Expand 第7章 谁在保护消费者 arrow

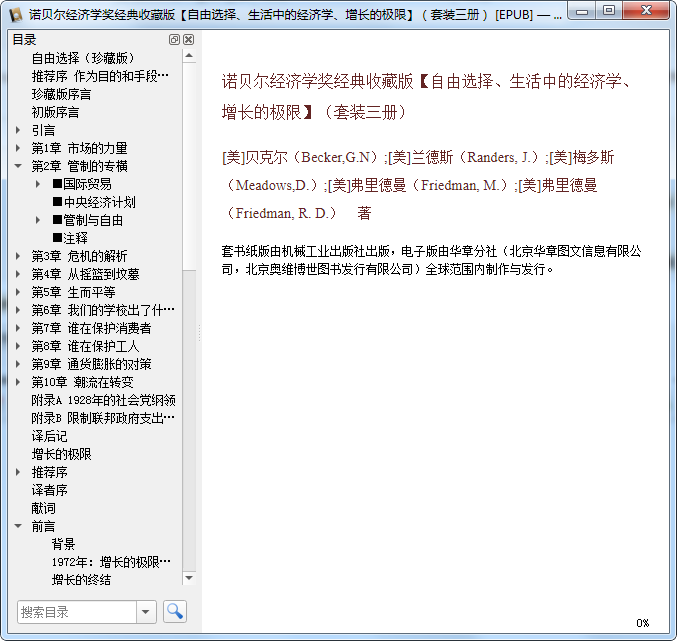point(18,328)
